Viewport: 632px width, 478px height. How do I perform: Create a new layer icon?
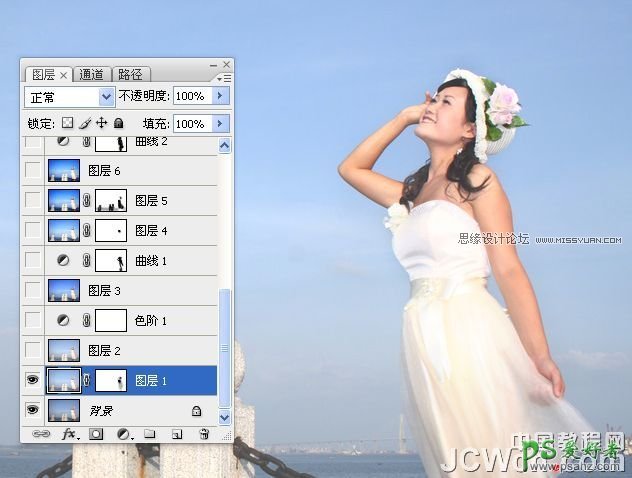pyautogui.click(x=176, y=434)
